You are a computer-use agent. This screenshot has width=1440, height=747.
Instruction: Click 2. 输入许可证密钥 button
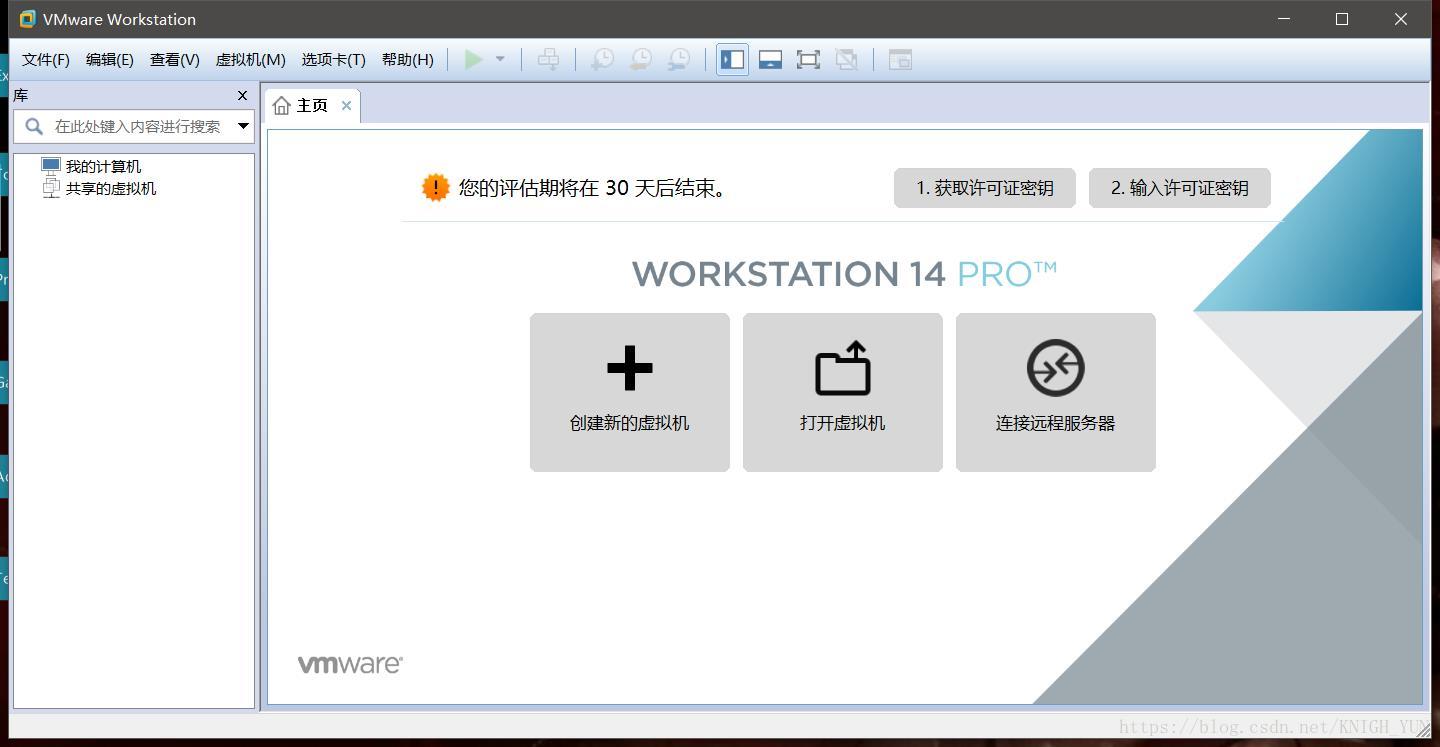click(1180, 188)
